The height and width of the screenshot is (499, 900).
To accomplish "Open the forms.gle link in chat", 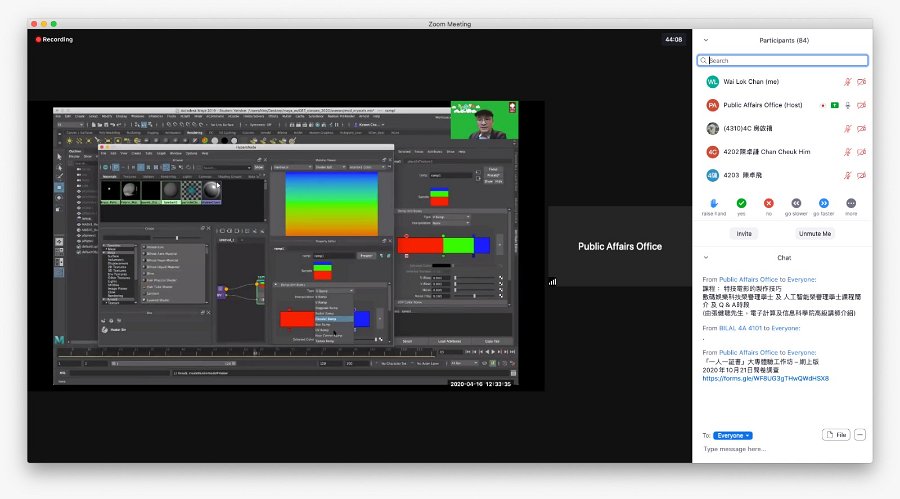I will click(x=766, y=378).
